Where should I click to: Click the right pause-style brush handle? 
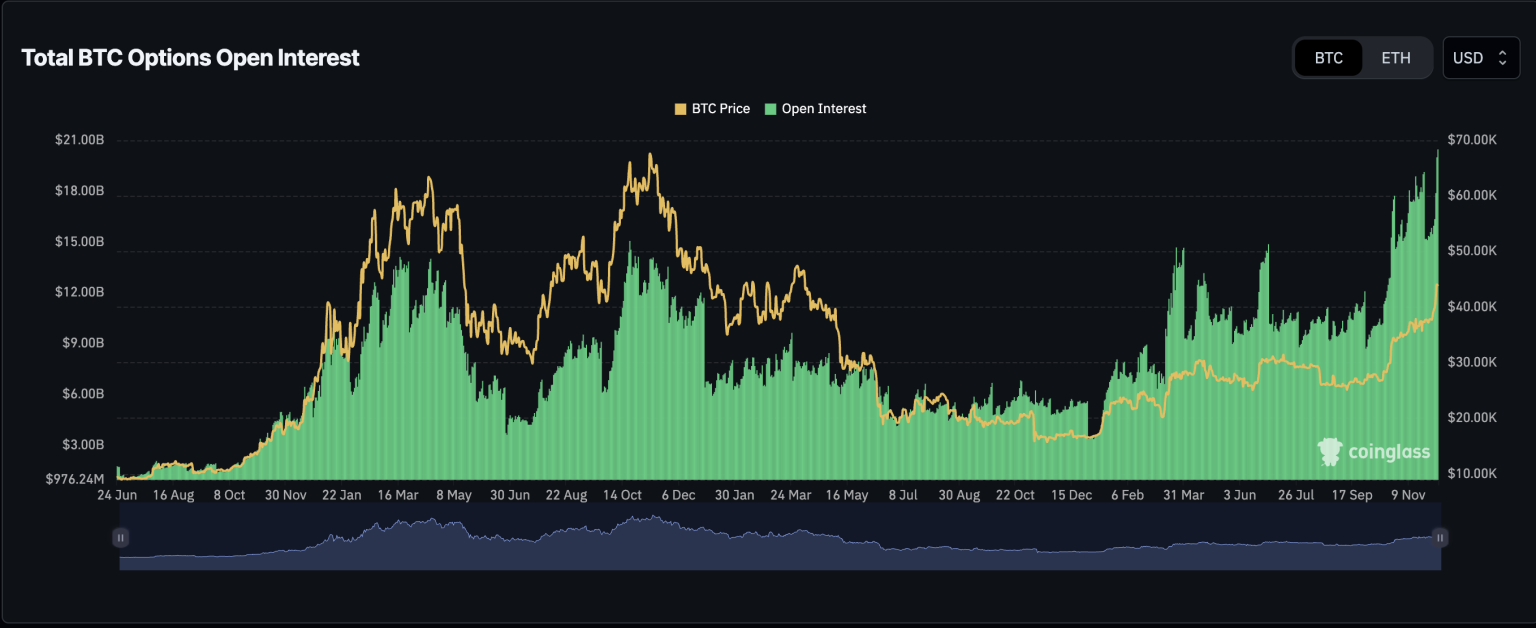[x=1440, y=537]
